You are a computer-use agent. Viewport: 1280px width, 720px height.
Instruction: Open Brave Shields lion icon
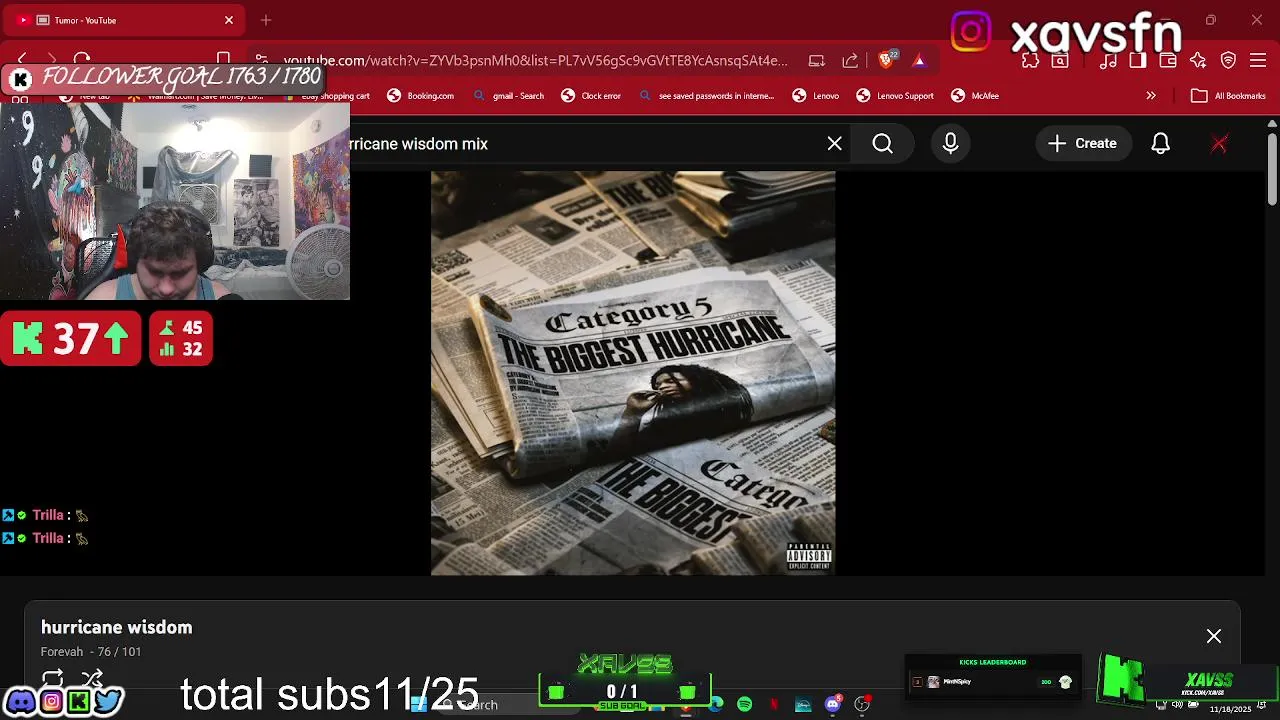[886, 60]
